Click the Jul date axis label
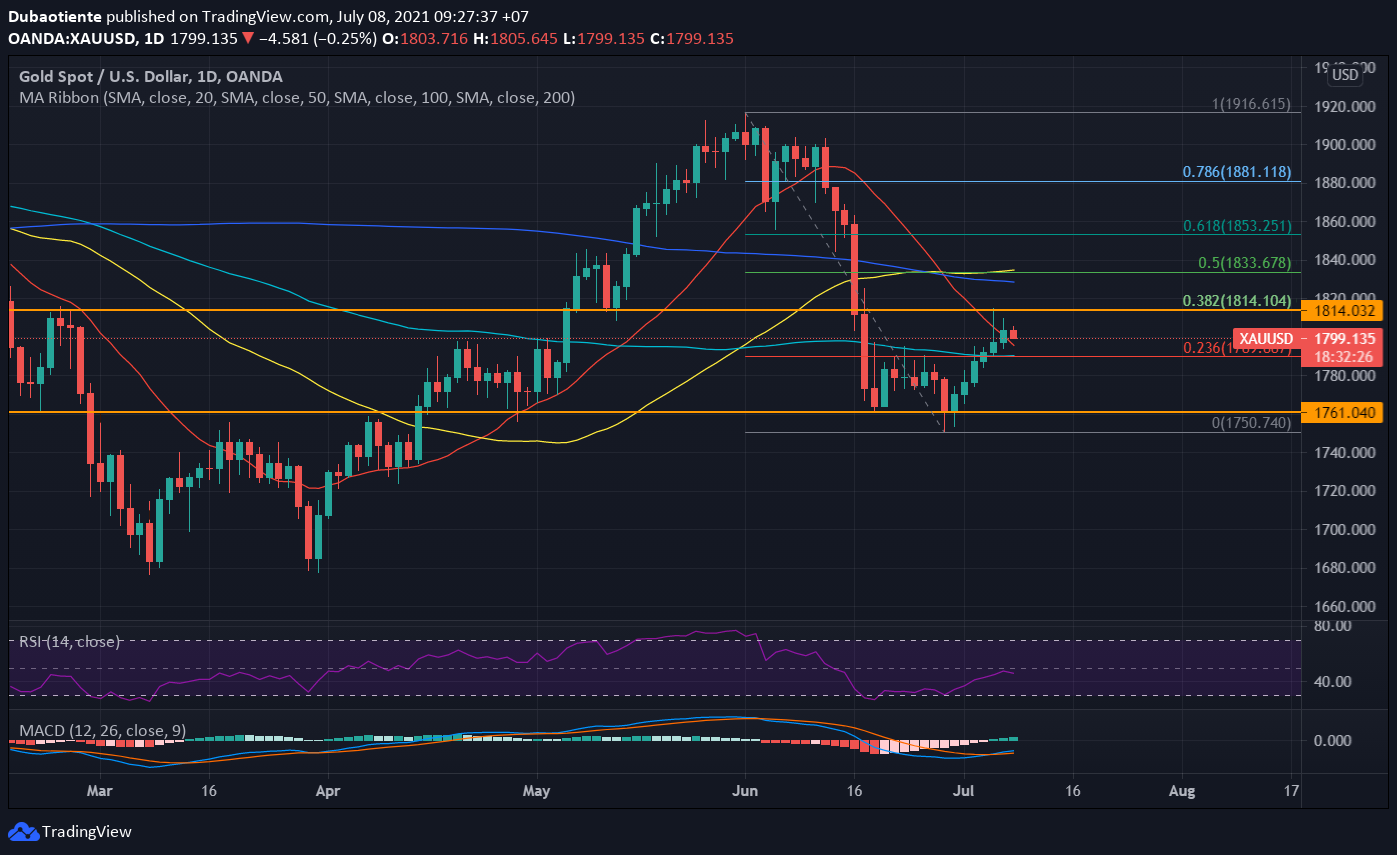 pyautogui.click(x=963, y=790)
